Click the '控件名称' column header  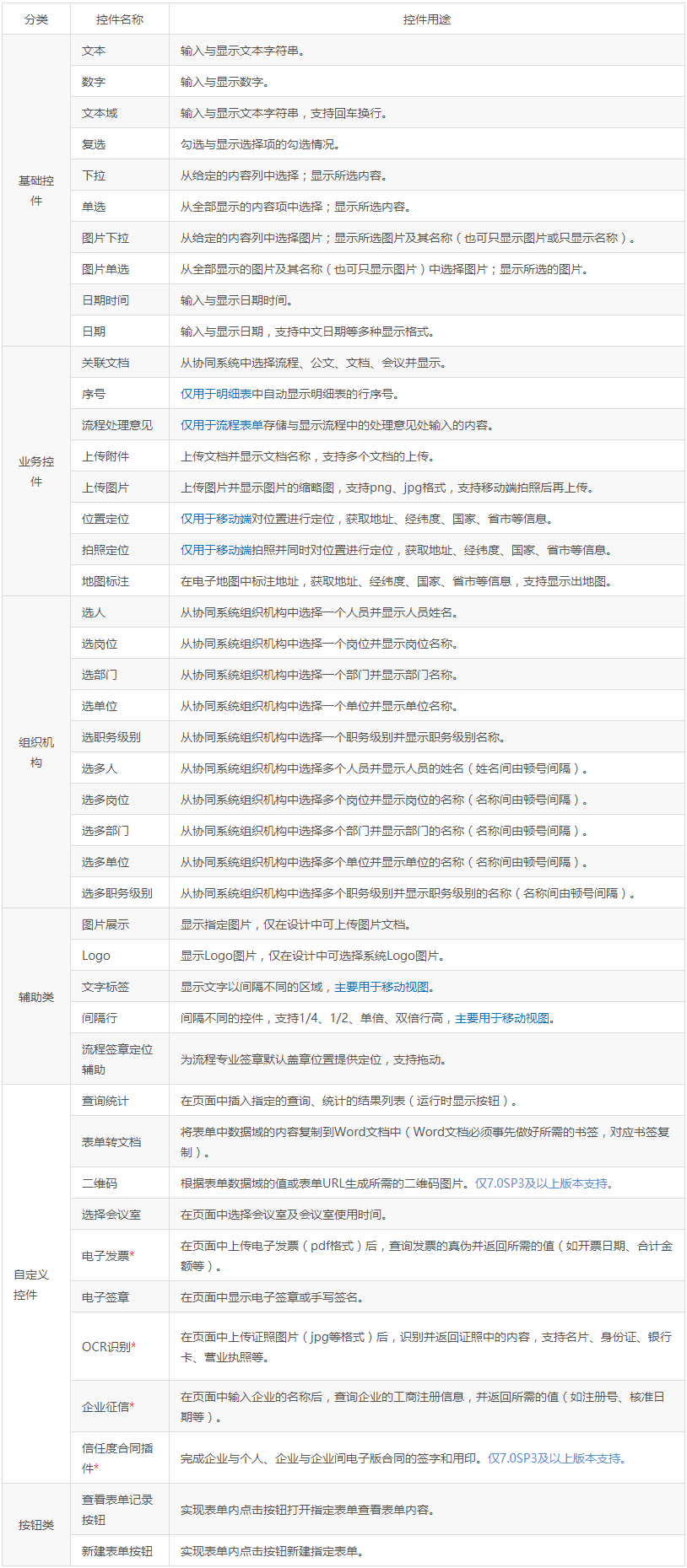point(120,19)
